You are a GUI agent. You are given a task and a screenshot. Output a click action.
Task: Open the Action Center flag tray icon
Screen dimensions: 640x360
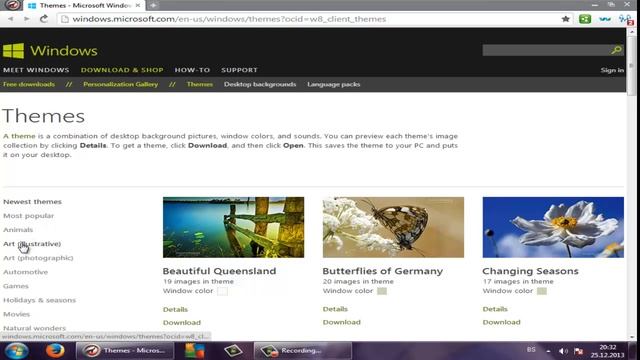(578, 351)
